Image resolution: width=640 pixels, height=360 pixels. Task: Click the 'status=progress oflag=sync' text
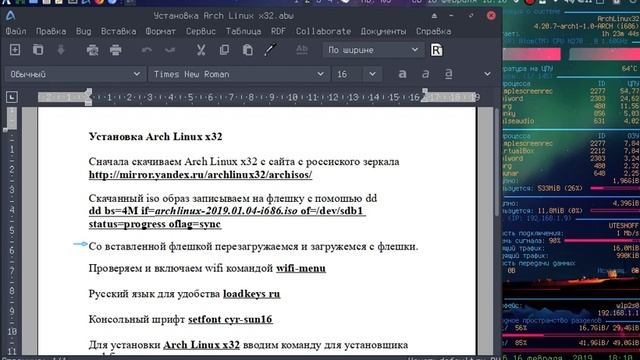coord(155,224)
